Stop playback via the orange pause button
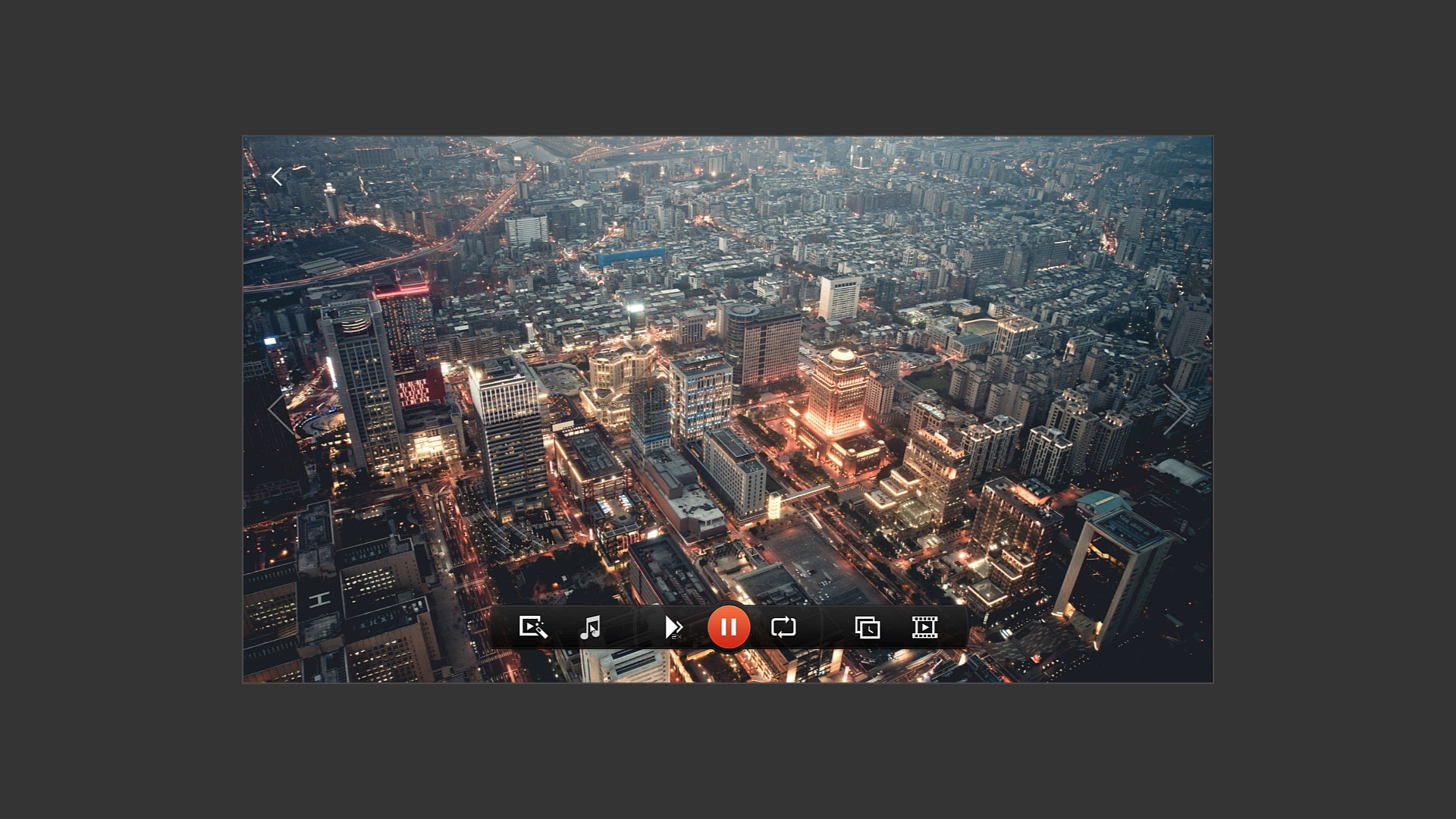1456x819 pixels. coord(728,627)
